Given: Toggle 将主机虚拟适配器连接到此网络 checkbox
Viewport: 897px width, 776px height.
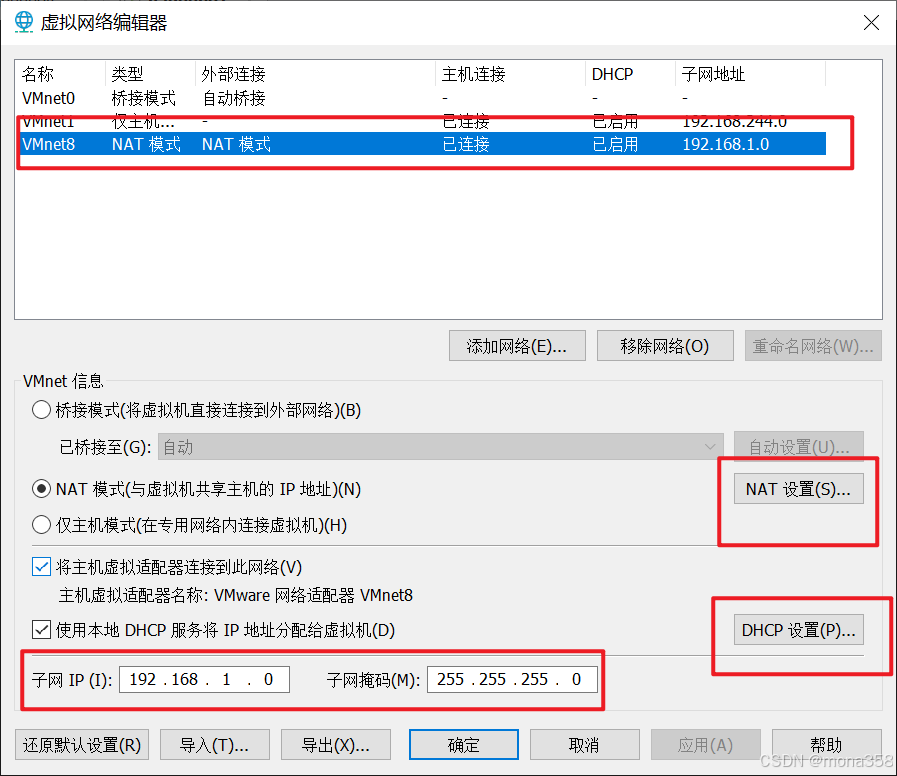Looking at the screenshot, I should coord(40,566).
